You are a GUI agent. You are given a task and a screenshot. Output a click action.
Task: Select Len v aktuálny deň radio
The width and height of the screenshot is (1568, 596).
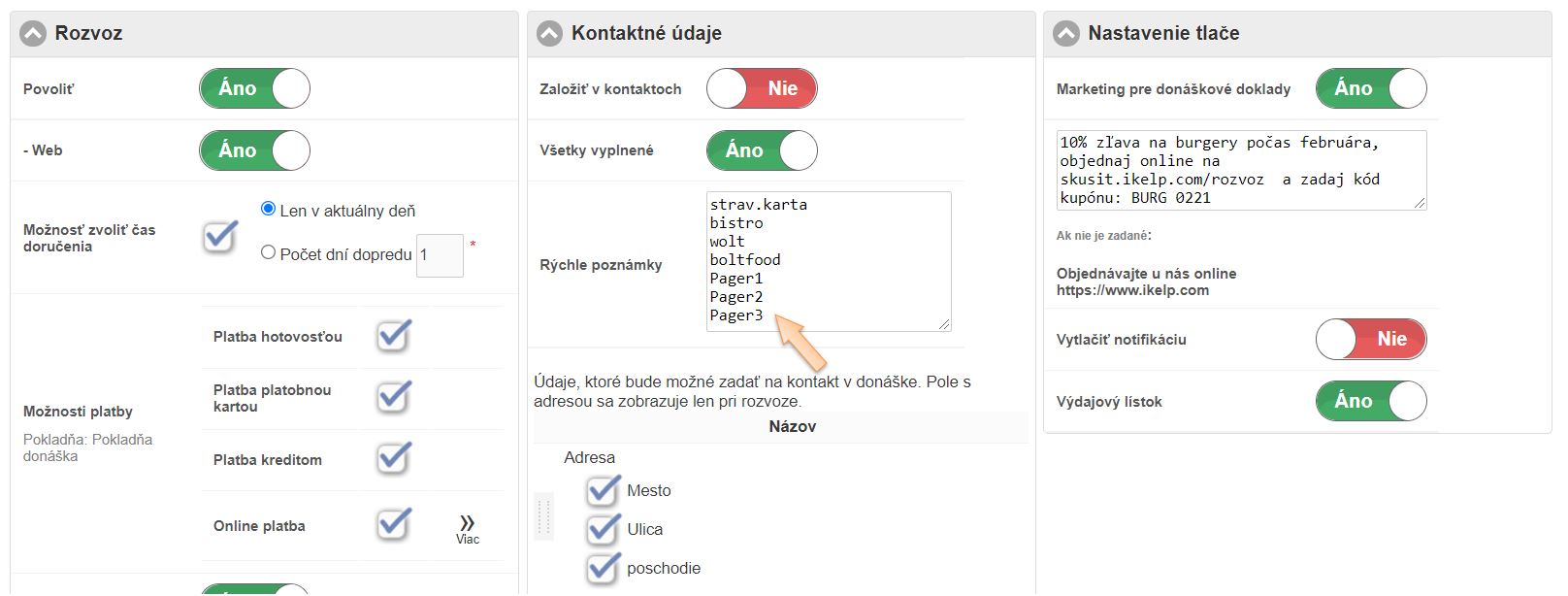click(269, 209)
